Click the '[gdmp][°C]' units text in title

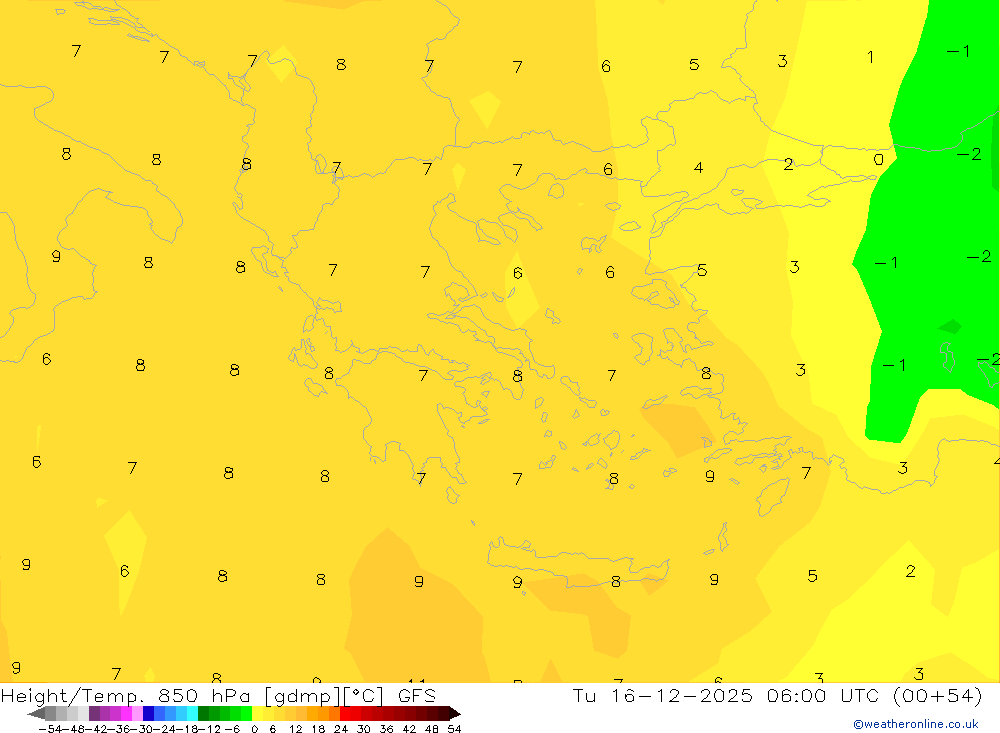pyautogui.click(x=324, y=696)
